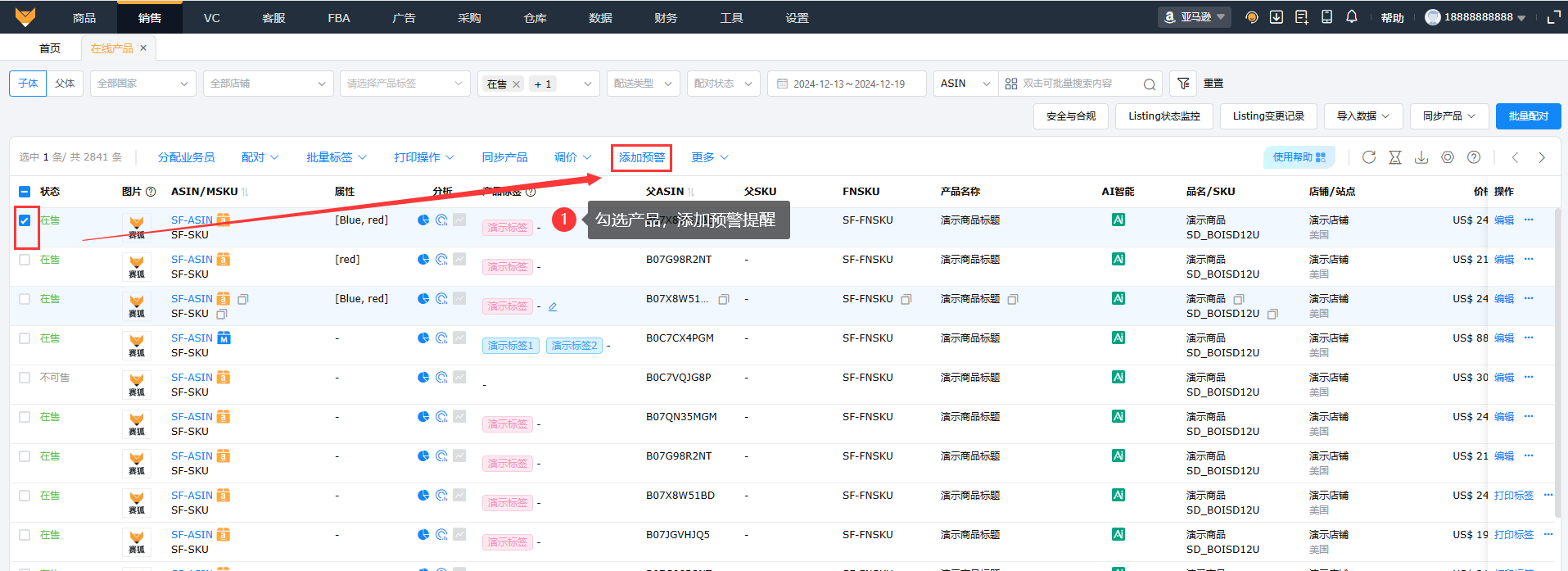Image resolution: width=1568 pixels, height=571 pixels.
Task: Expand the 批量标签 dropdown
Action: coord(336,157)
